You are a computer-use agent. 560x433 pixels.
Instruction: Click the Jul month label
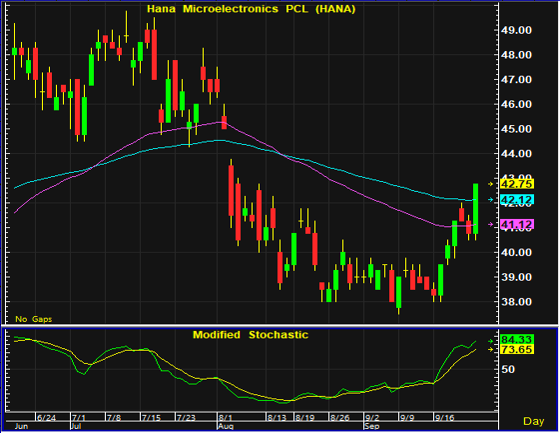coord(76,427)
